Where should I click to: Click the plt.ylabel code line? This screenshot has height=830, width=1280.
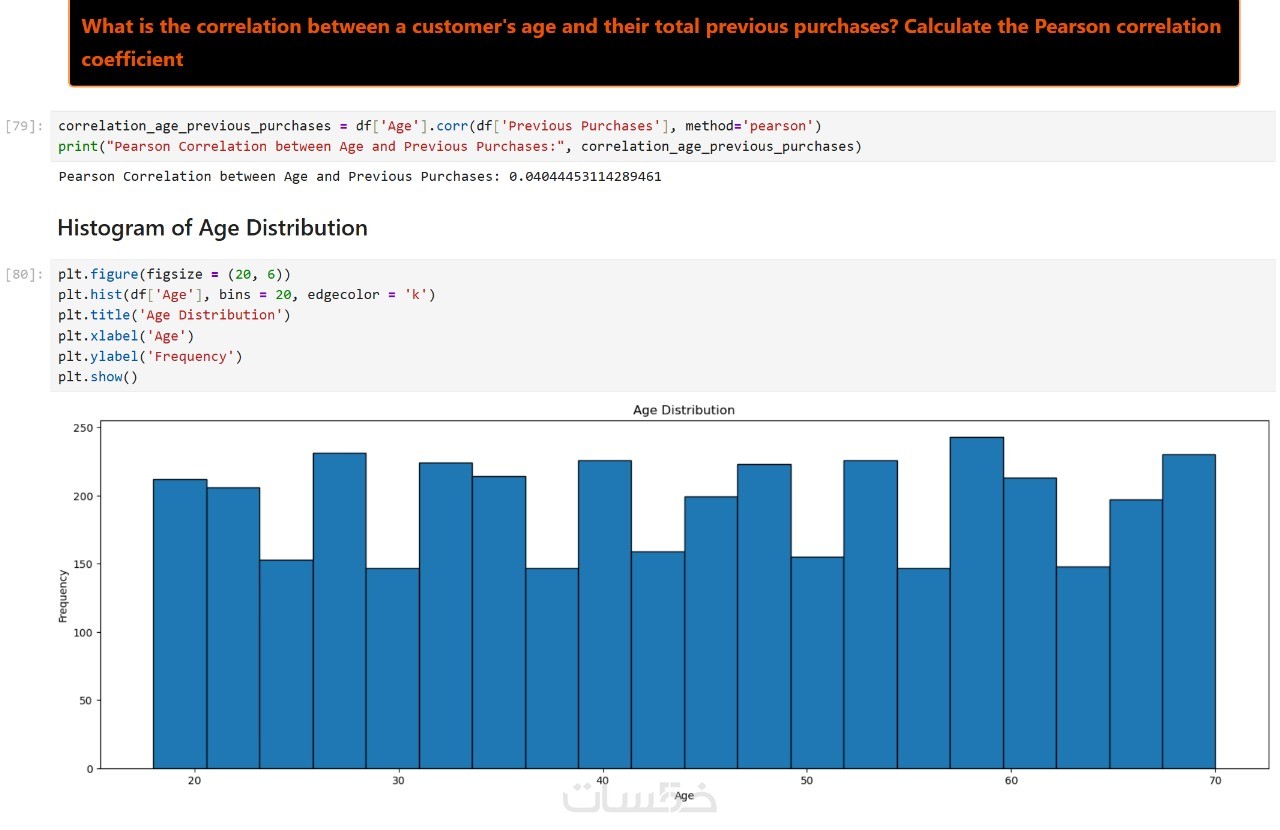(150, 356)
